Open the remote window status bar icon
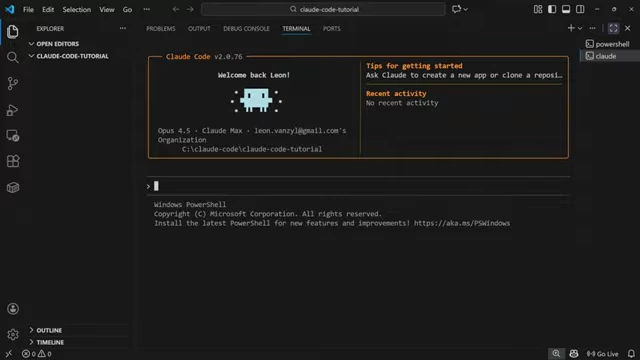Image resolution: width=640 pixels, height=360 pixels. (9, 354)
